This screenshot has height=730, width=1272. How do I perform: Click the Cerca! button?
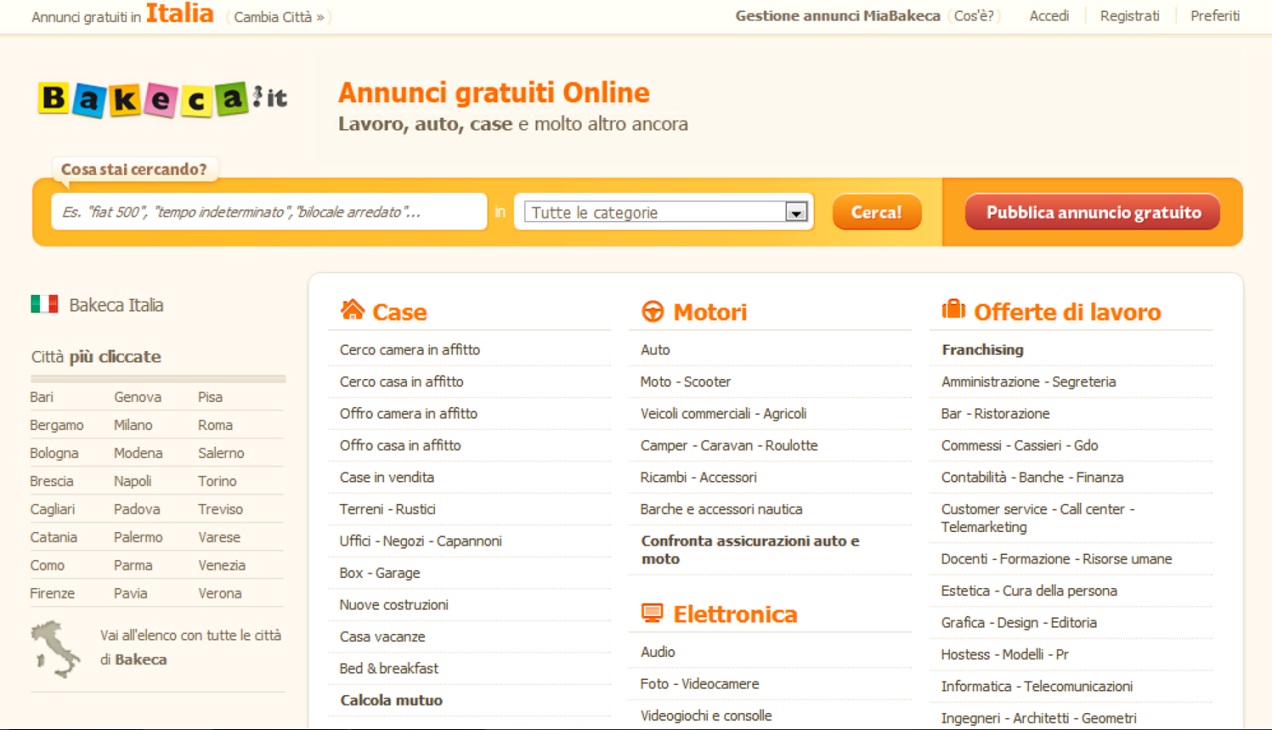point(877,212)
